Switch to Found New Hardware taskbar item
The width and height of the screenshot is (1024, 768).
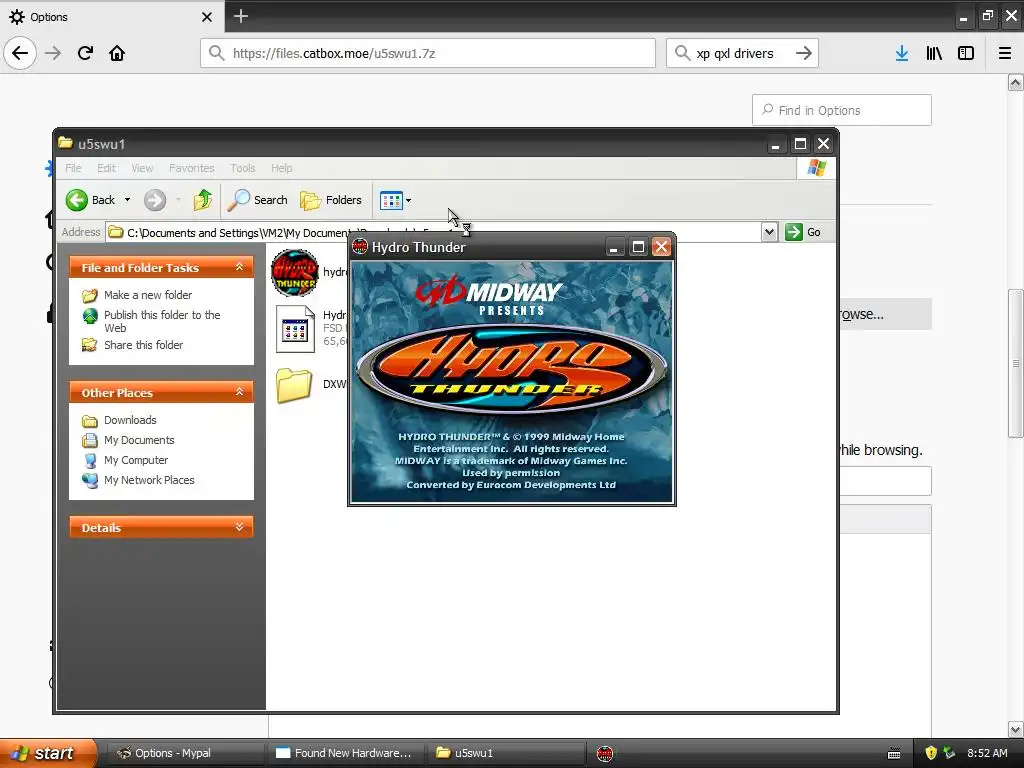(346, 753)
